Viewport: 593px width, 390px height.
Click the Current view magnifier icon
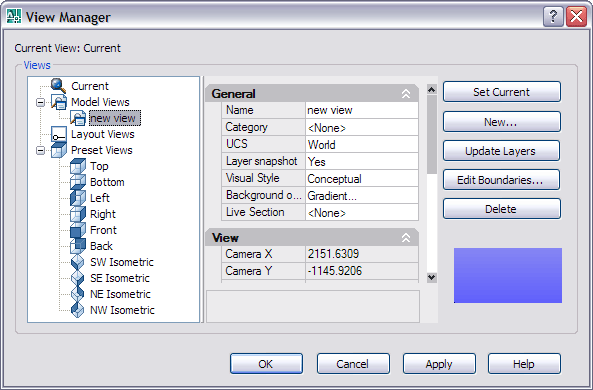[x=59, y=85]
